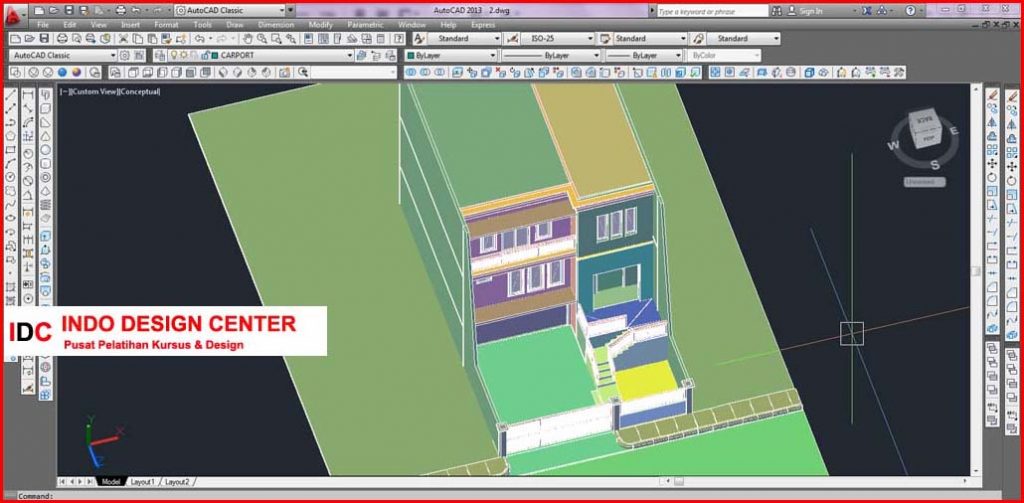Select the Polygon draw tool

coord(10,136)
